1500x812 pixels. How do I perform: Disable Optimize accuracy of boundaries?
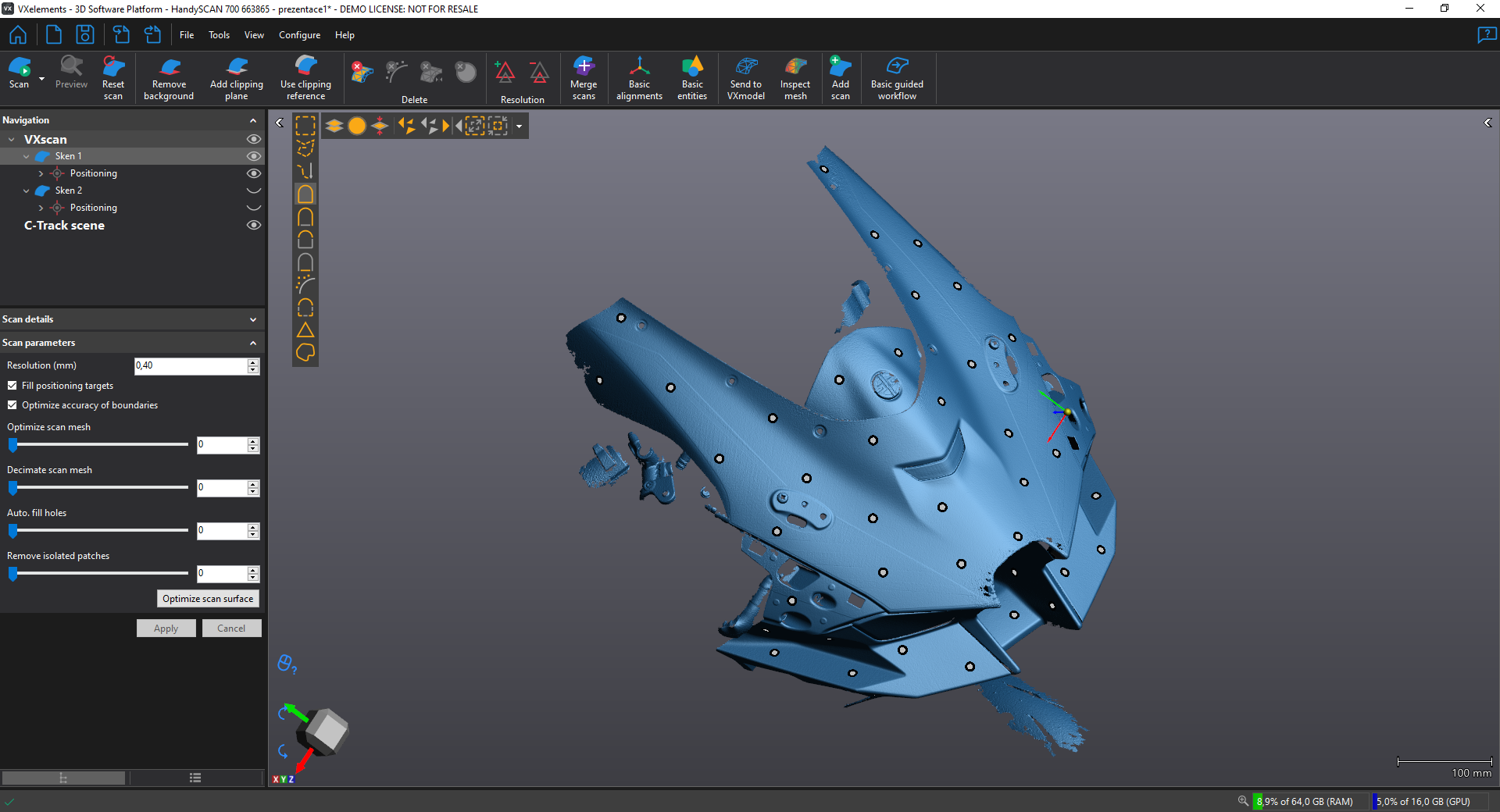pos(12,405)
